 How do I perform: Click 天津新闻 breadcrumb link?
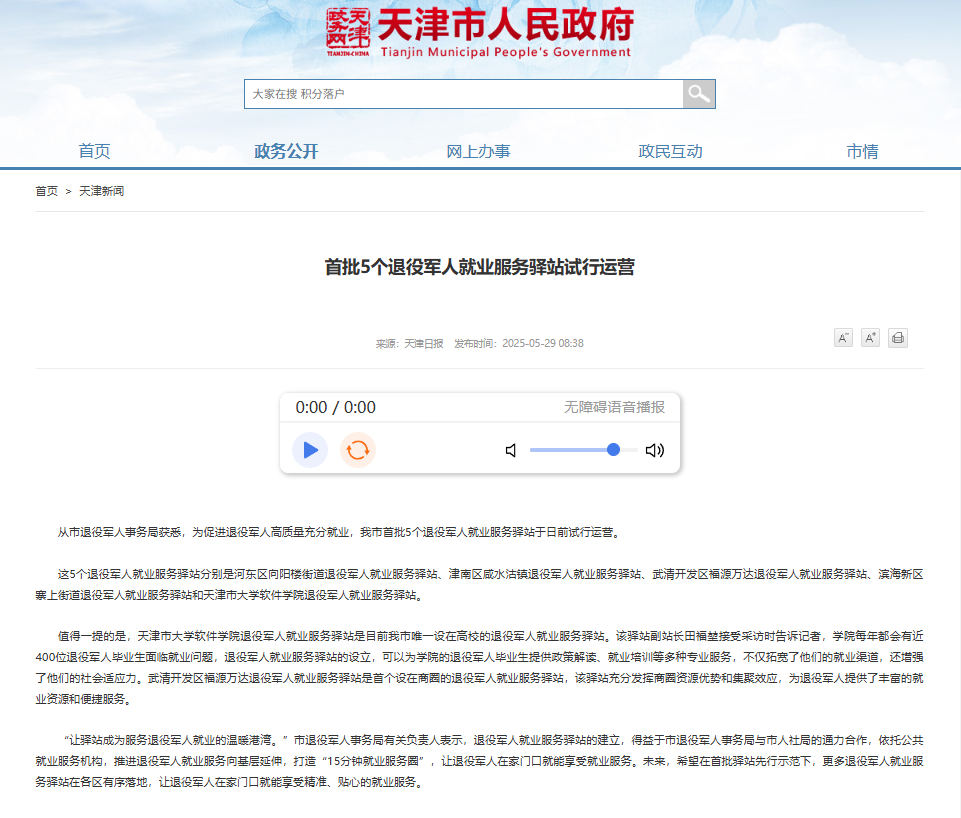(x=101, y=191)
